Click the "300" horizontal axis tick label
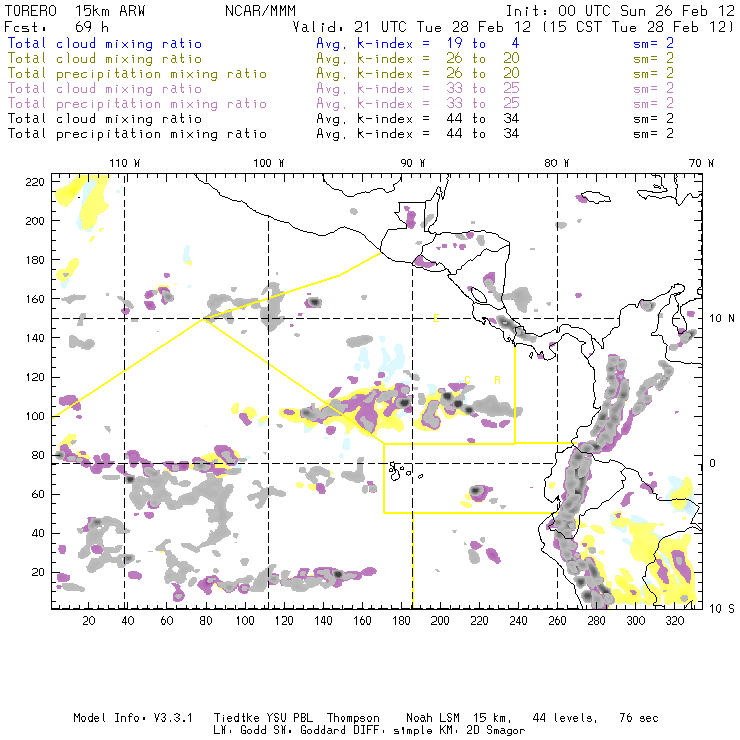Image resolution: width=740 pixels, height=740 pixels. (x=636, y=621)
